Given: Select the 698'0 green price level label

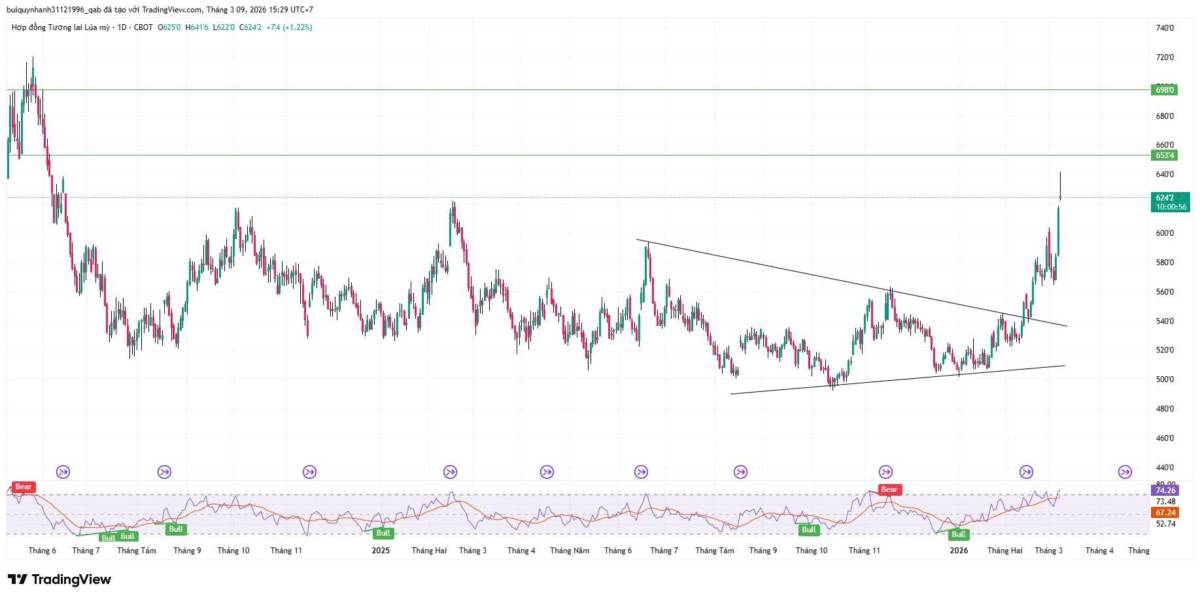Looking at the screenshot, I should (1164, 90).
